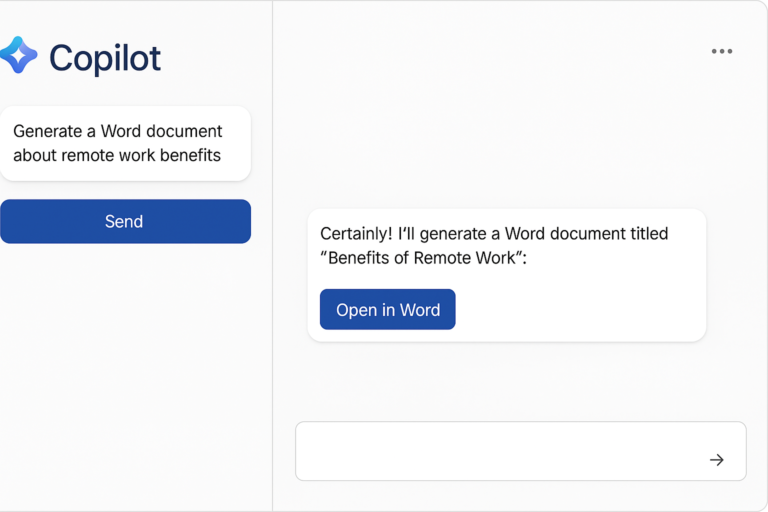The image size is (768, 512).
Task: Click the Copilot sparkle logo
Action: coord(19,56)
